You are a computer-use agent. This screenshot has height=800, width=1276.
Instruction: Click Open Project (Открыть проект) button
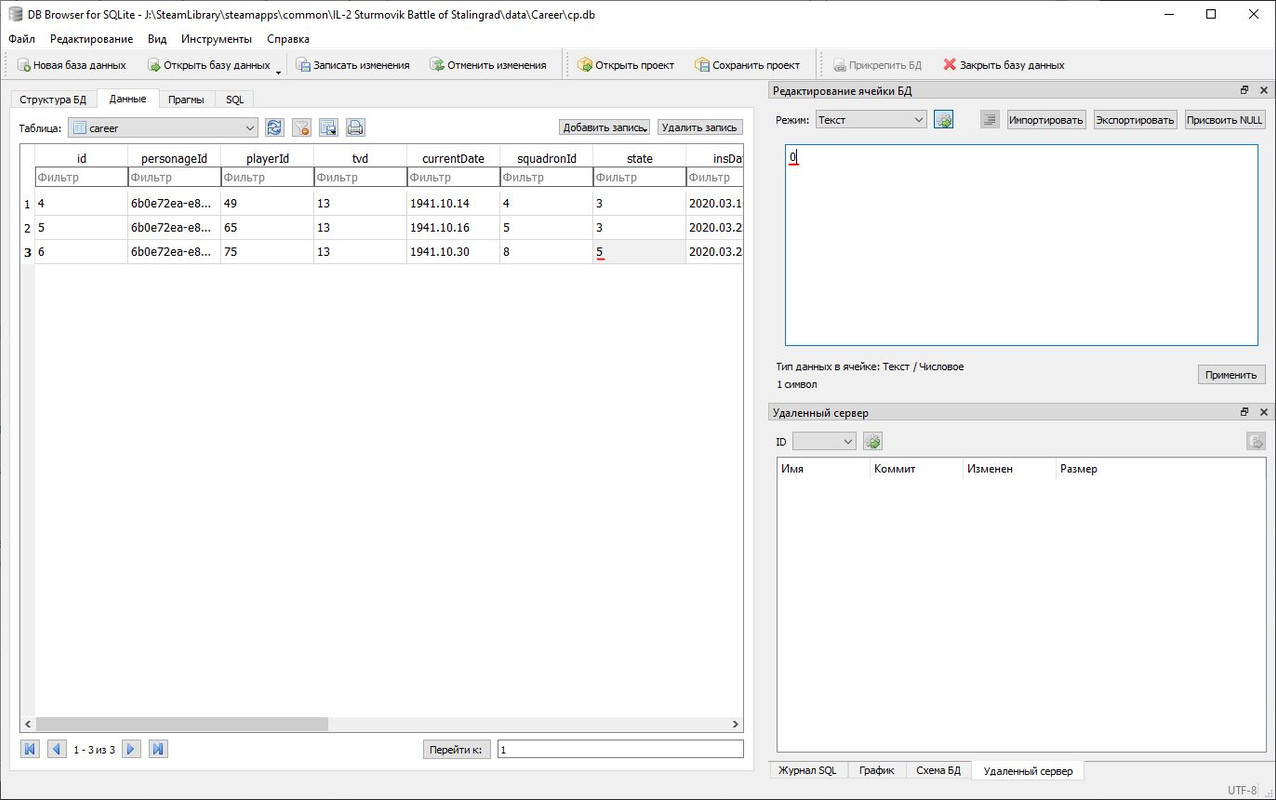[x=626, y=65]
